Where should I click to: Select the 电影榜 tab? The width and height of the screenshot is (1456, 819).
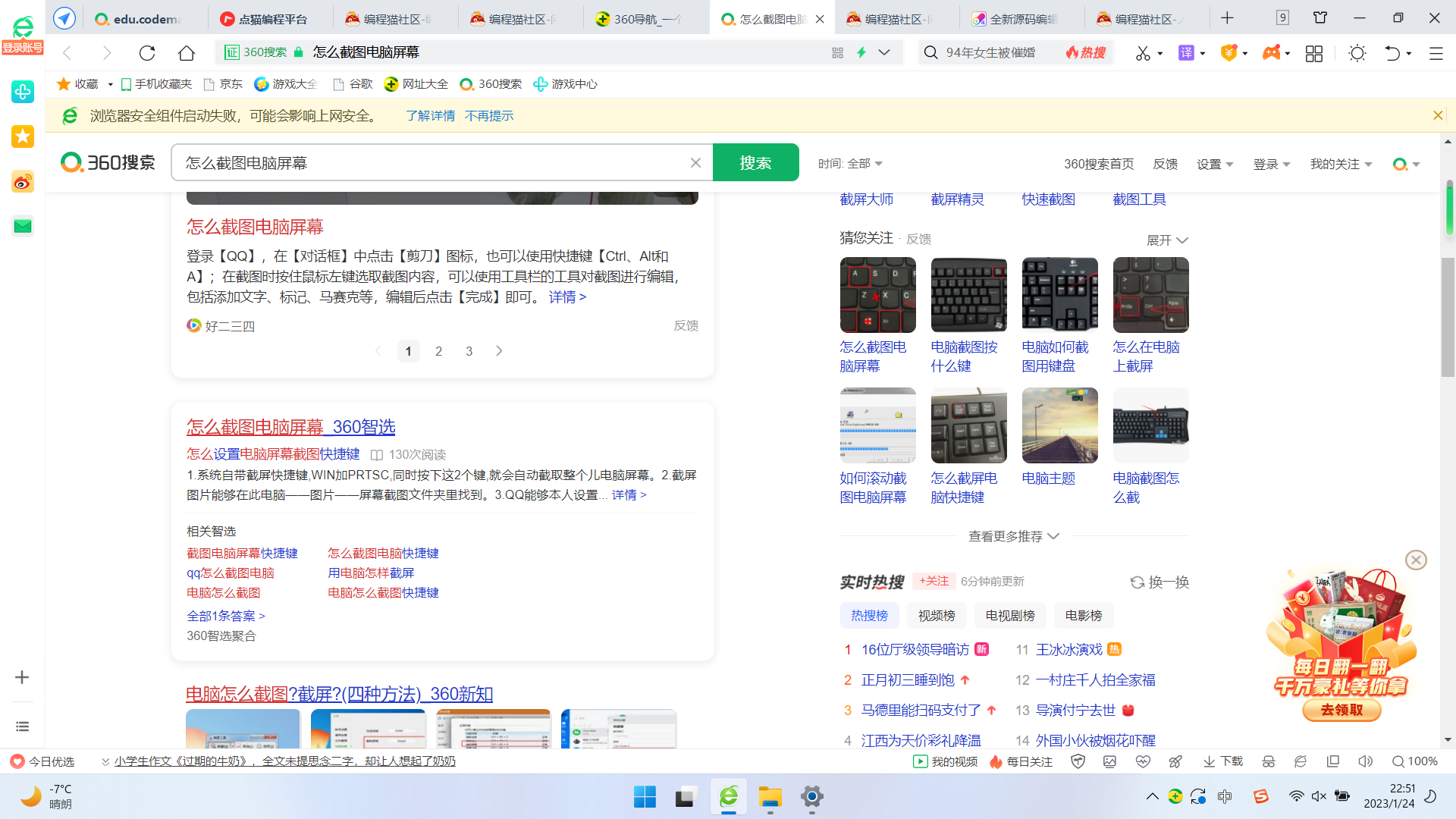coord(1084,616)
